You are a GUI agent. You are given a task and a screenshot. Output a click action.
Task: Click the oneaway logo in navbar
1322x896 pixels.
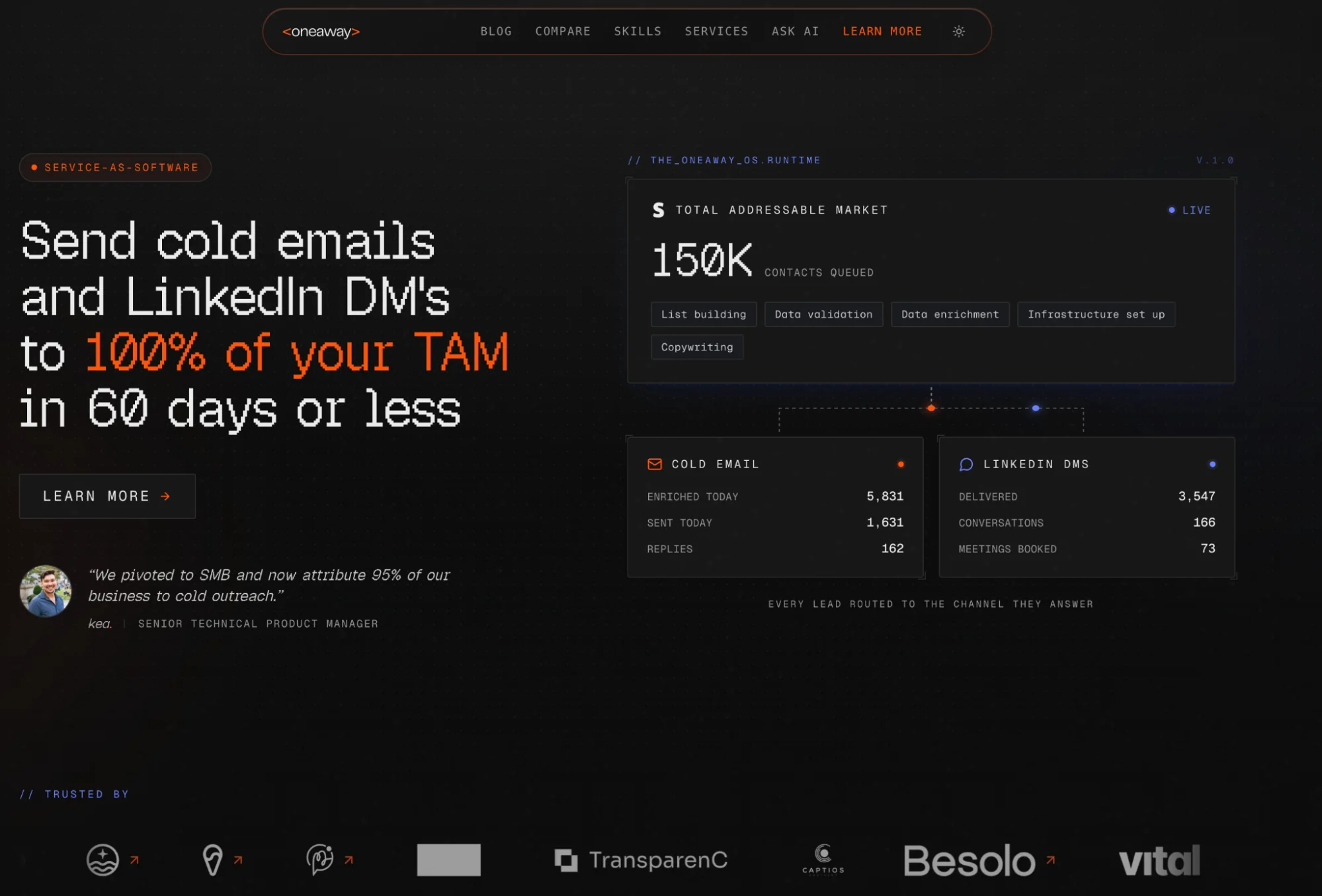[x=321, y=32]
